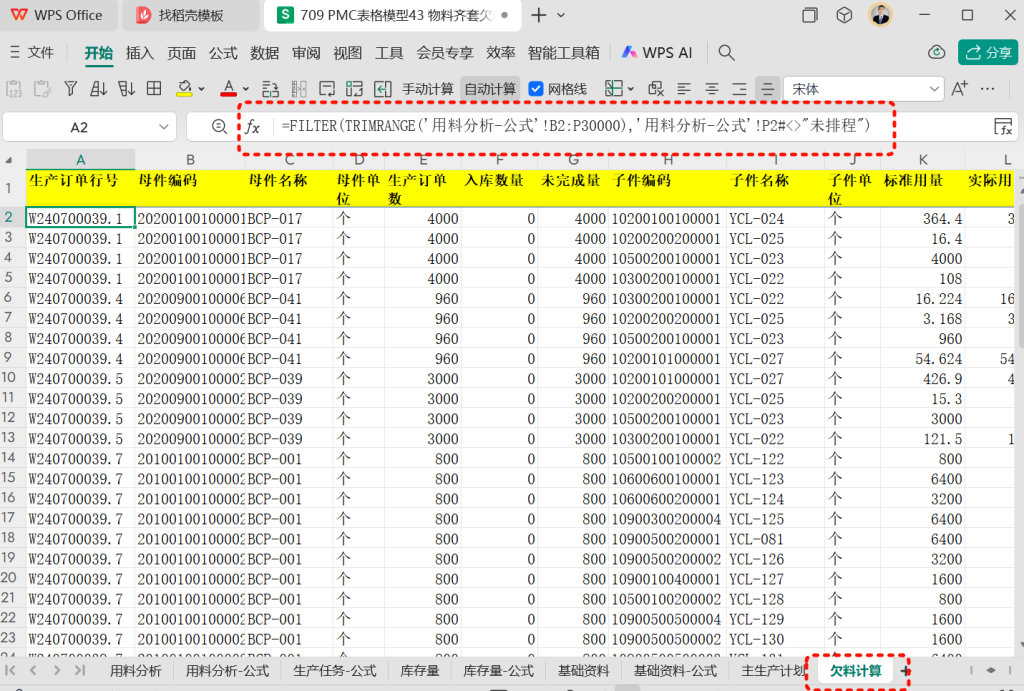The width and height of the screenshot is (1024, 691).
Task: Add new sheet with plus button
Action: 904,671
